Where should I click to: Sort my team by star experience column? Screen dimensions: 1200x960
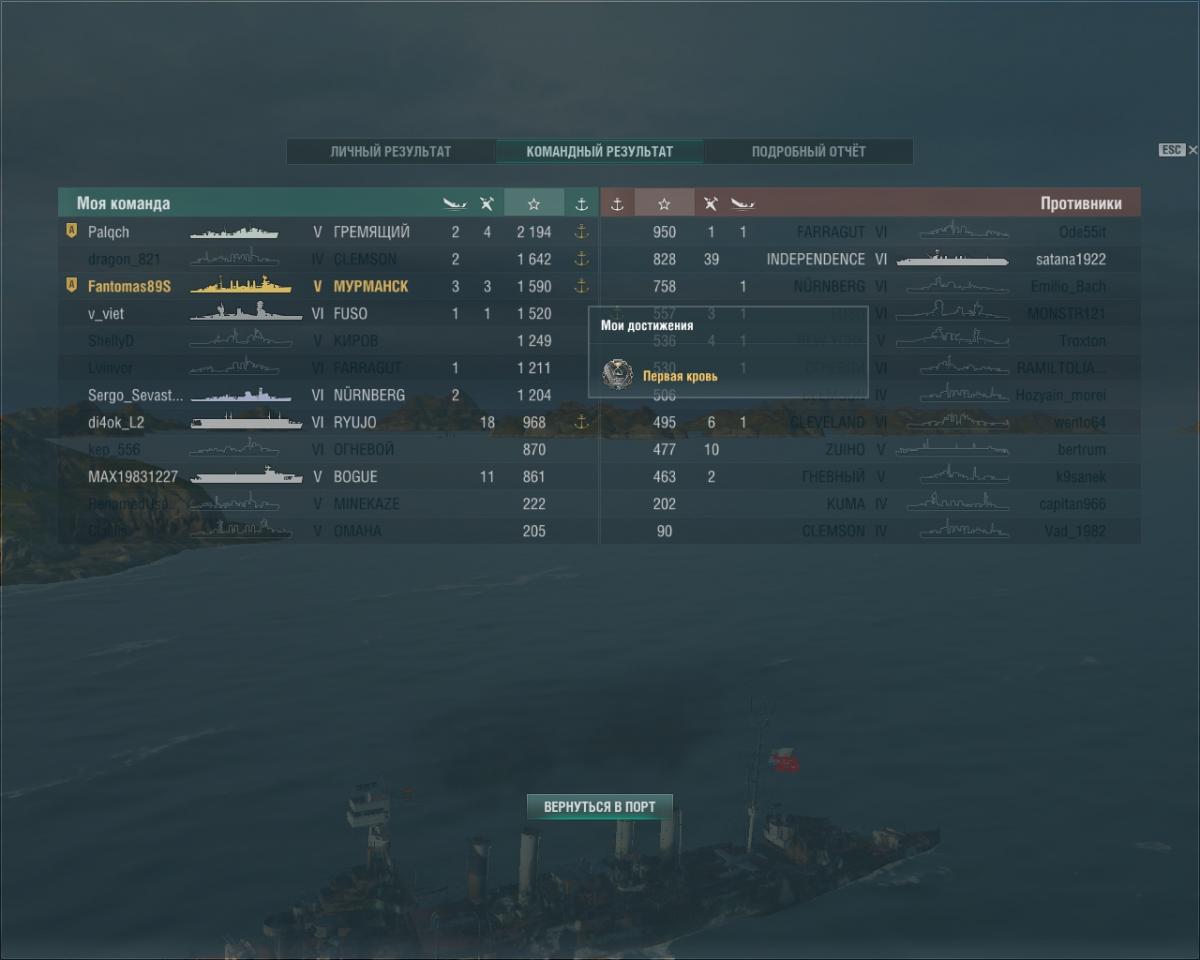pos(534,203)
